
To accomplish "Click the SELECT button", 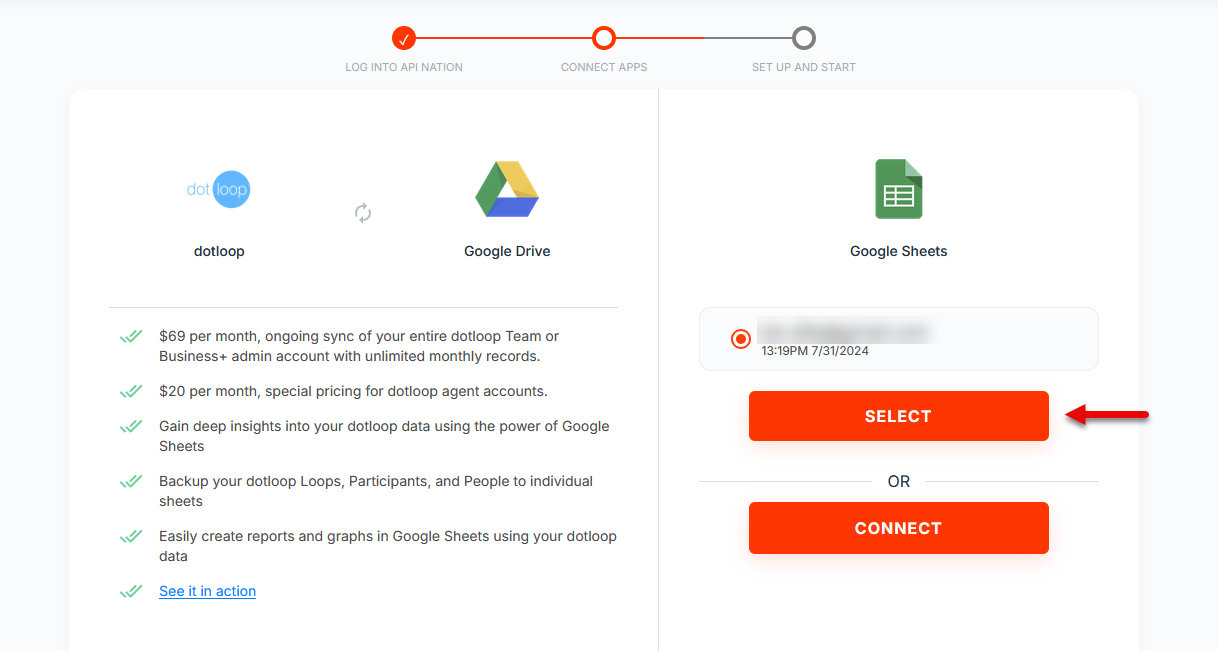I will click(898, 415).
